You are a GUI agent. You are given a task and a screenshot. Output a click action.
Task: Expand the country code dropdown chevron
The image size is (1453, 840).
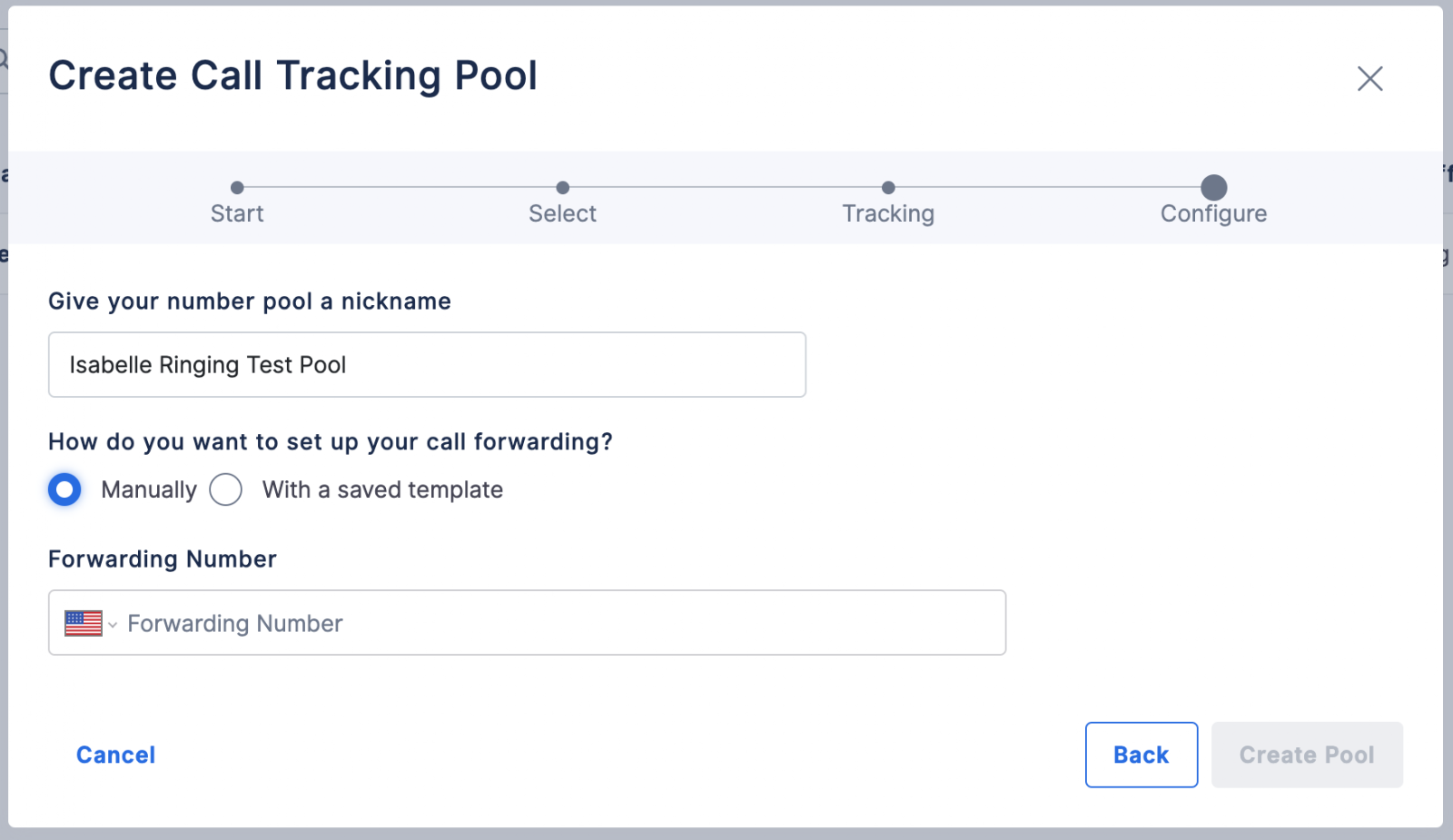113,625
